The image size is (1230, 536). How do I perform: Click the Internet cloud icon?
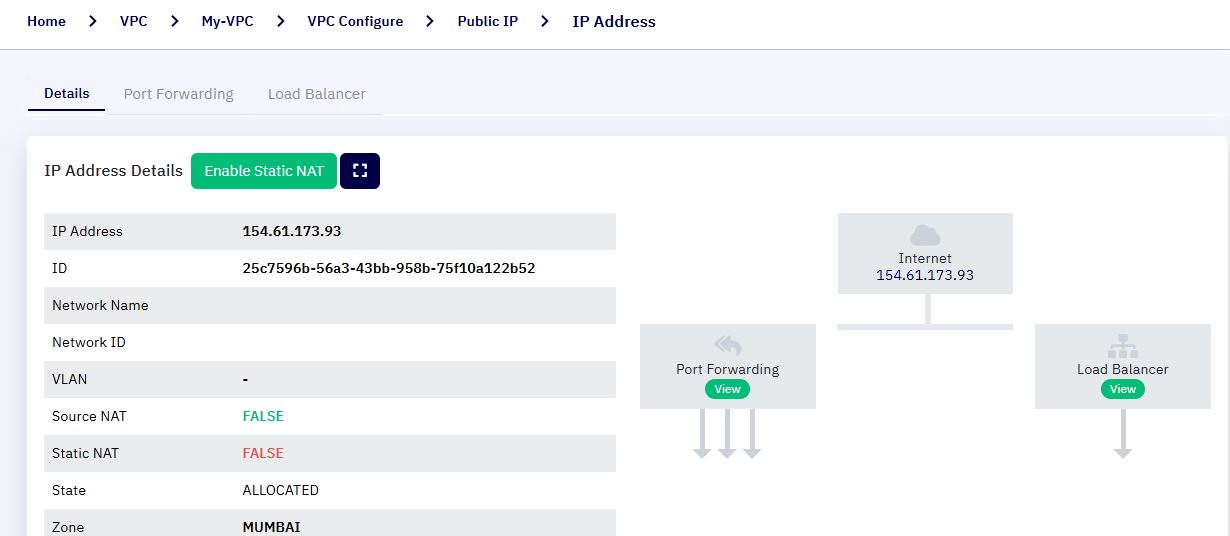pos(925,235)
